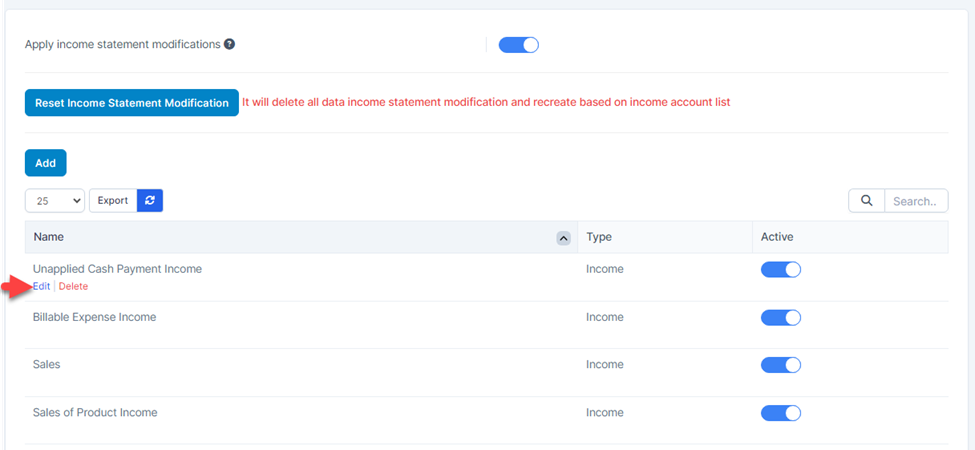Click the sort arrow in Name column
This screenshot has height=450, width=975.
(x=563, y=238)
